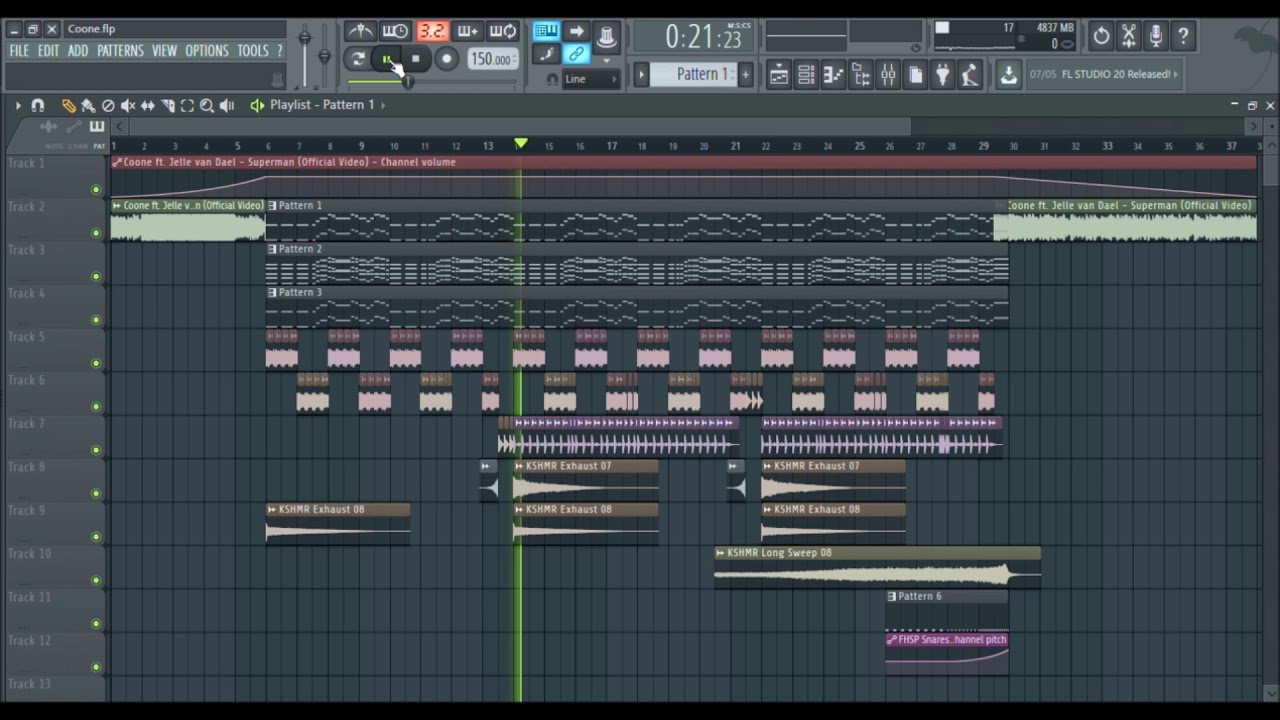This screenshot has height=720, width=1280.
Task: Open the EDIT menu
Action: 48,51
